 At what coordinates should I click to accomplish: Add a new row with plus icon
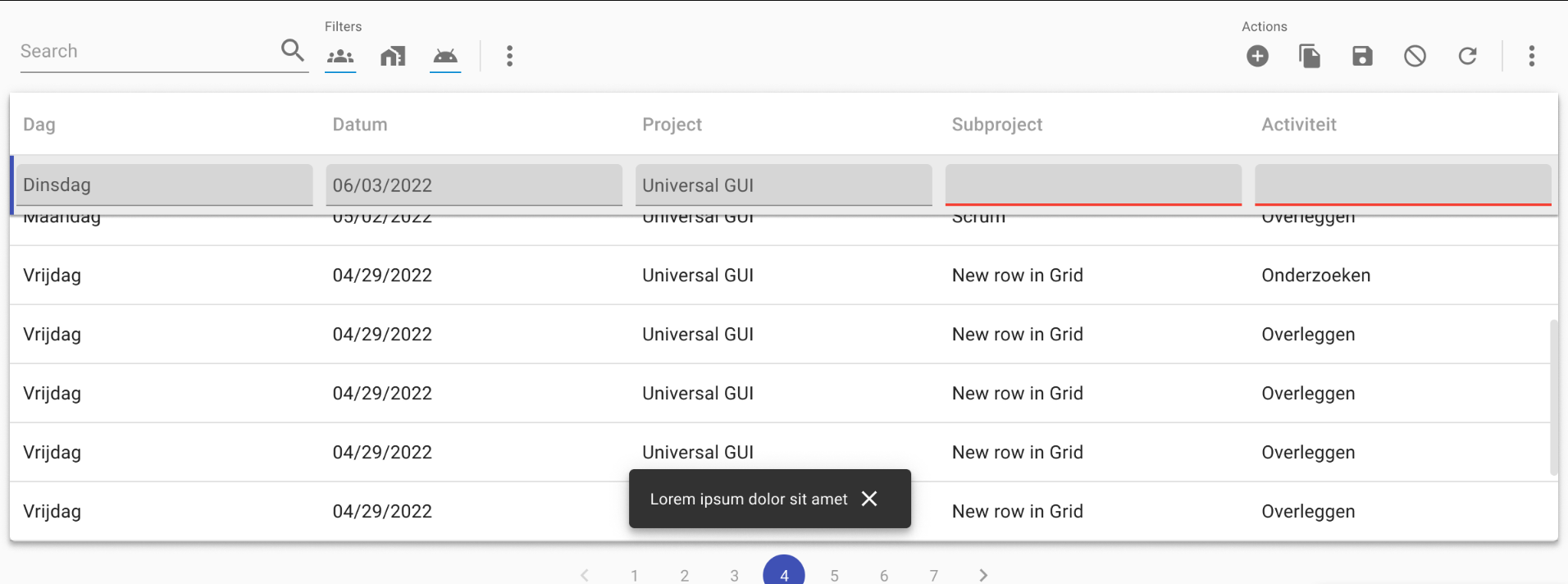(x=1258, y=56)
